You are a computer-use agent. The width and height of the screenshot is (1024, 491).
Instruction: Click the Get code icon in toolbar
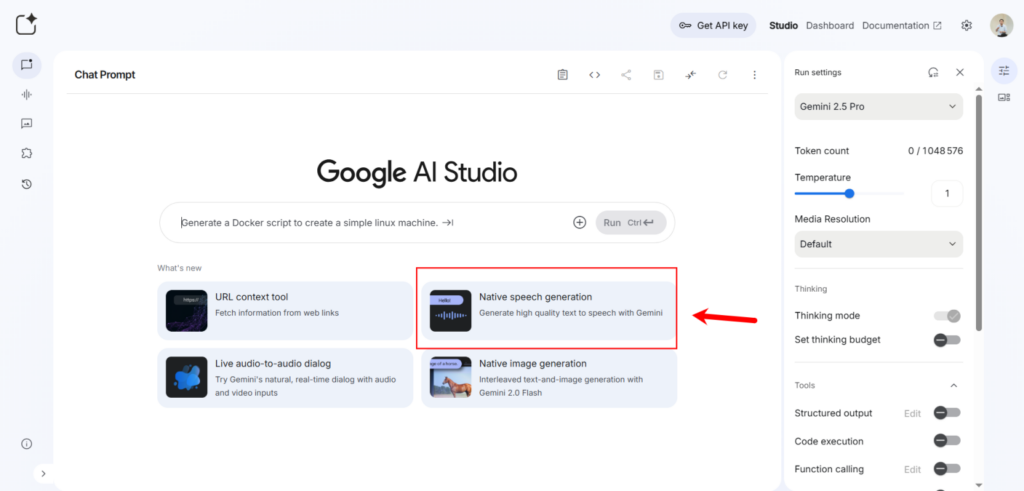coord(594,75)
